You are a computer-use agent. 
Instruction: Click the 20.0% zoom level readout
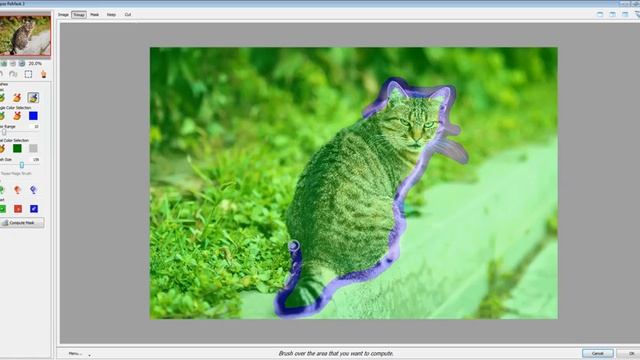[35, 64]
